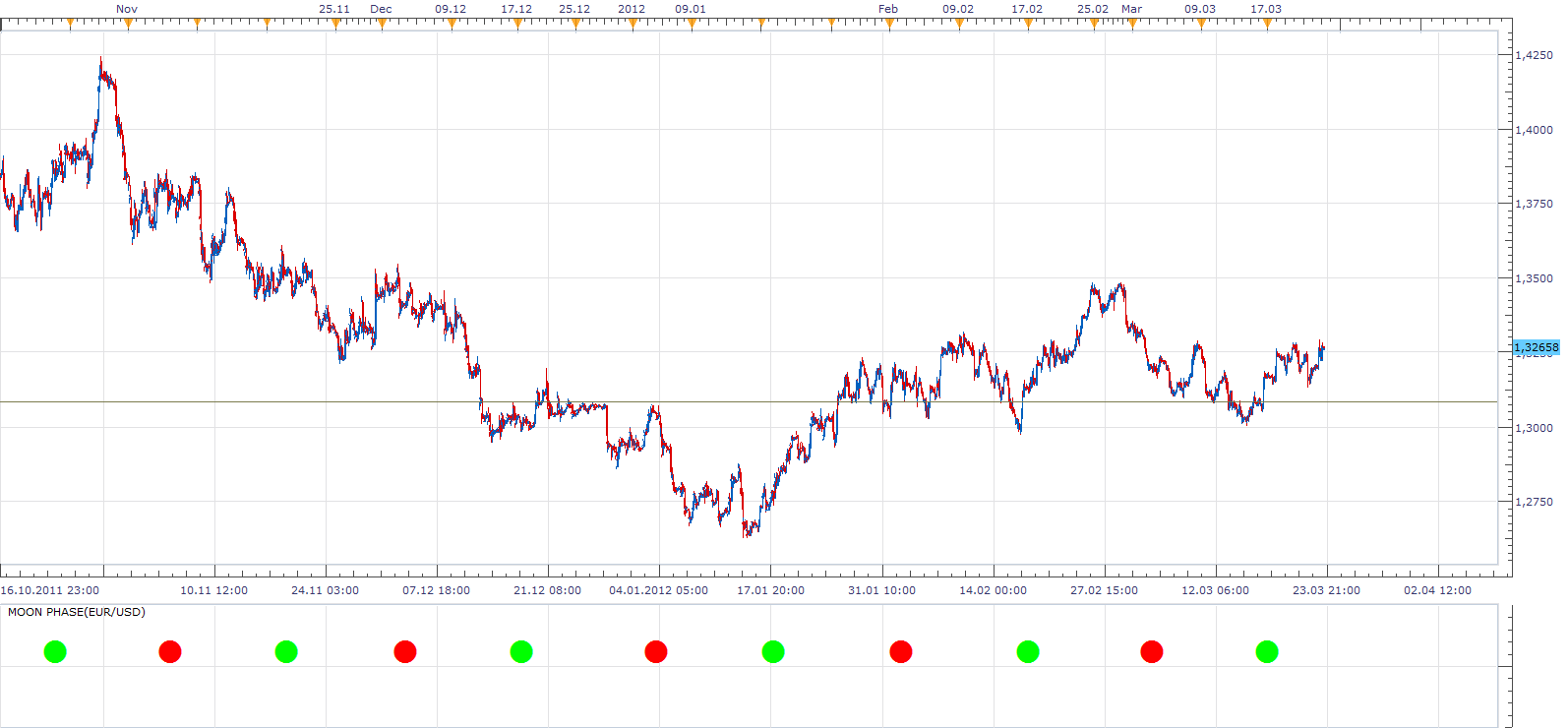Screen dimensions: 1568x728
Task: Click the 07.12 18:00 time axis label
Action: [437, 590]
